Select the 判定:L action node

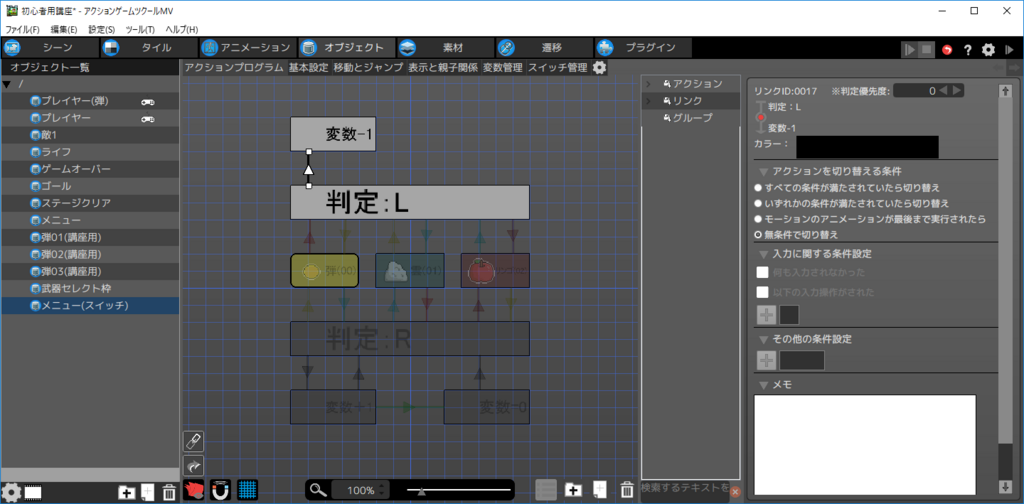click(x=410, y=202)
